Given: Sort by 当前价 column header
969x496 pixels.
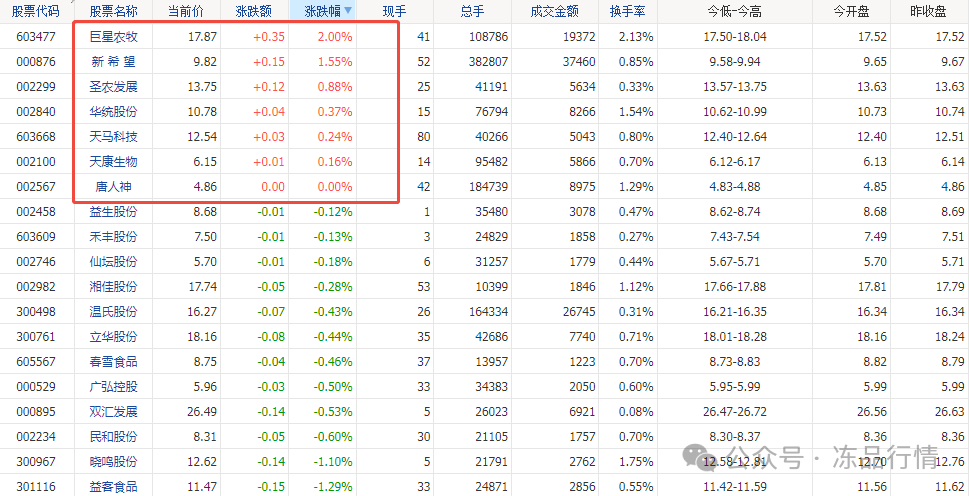Looking at the screenshot, I should pos(186,11).
